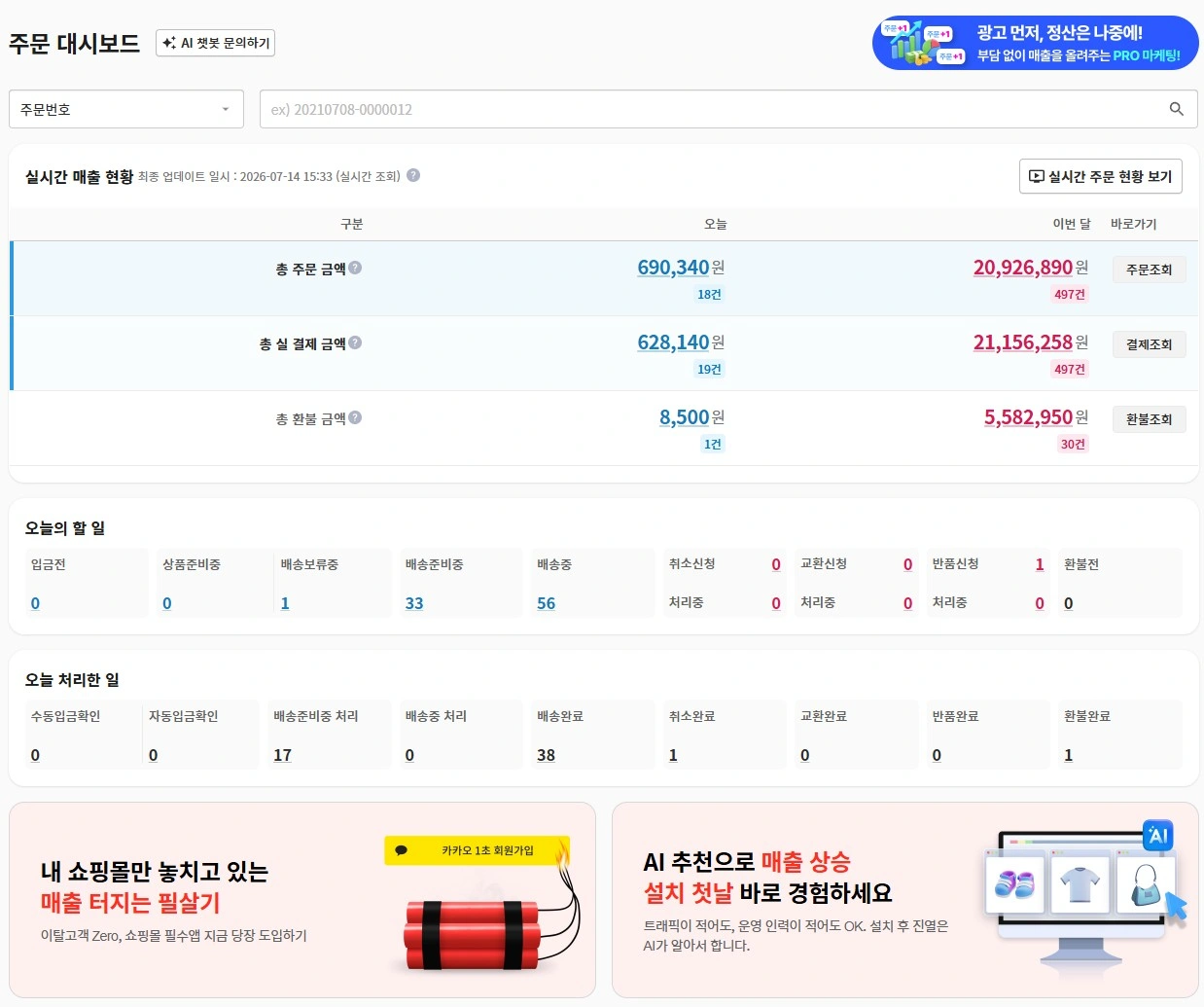This screenshot has height=1007, width=1204.
Task: Click the 주문조회 shortcut button
Action: coord(1149,270)
